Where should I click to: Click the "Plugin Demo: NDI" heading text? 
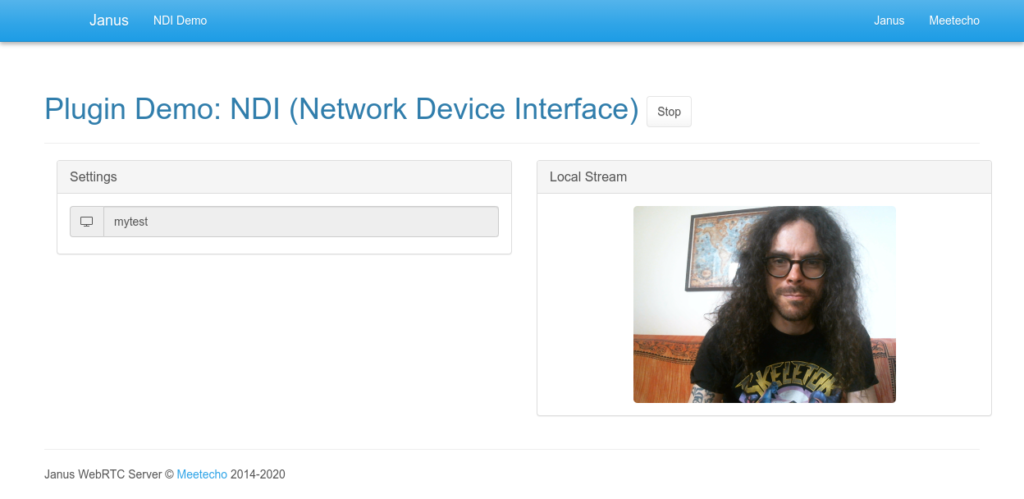coord(163,109)
